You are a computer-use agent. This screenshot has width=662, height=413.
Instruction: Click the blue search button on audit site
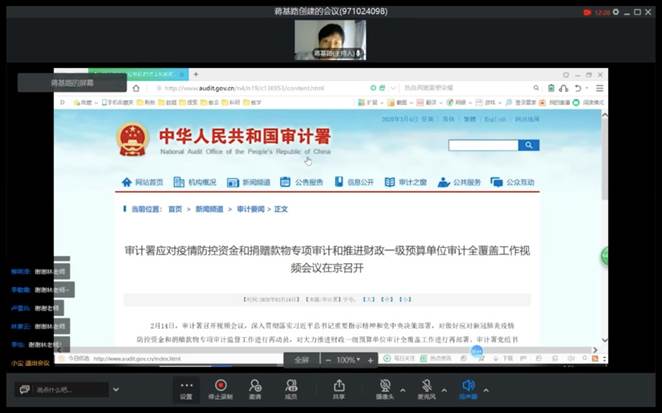pos(529,145)
